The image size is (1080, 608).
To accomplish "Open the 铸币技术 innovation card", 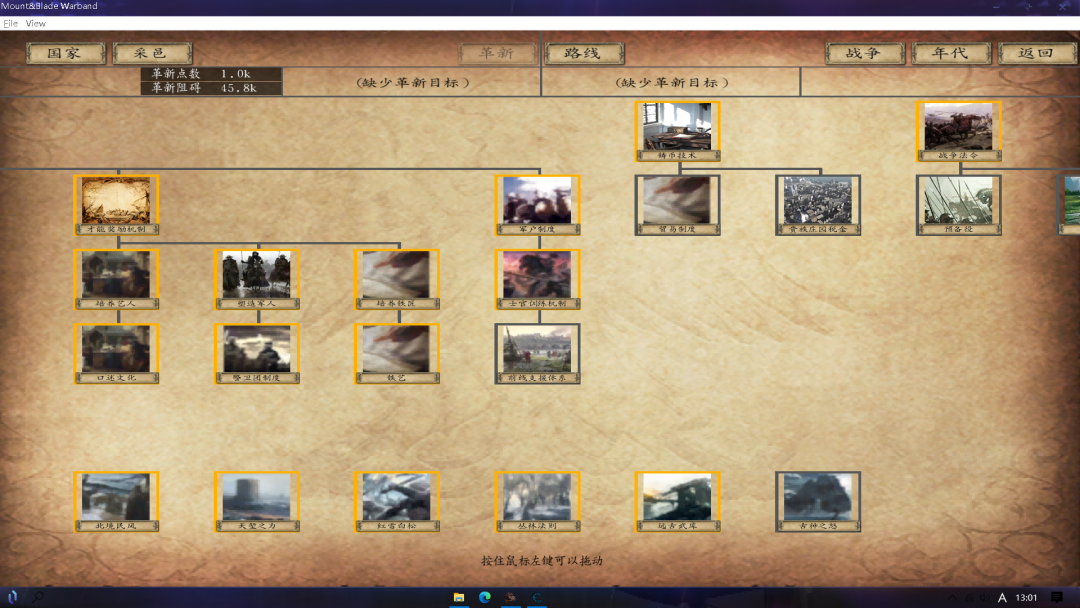I will point(678,132).
